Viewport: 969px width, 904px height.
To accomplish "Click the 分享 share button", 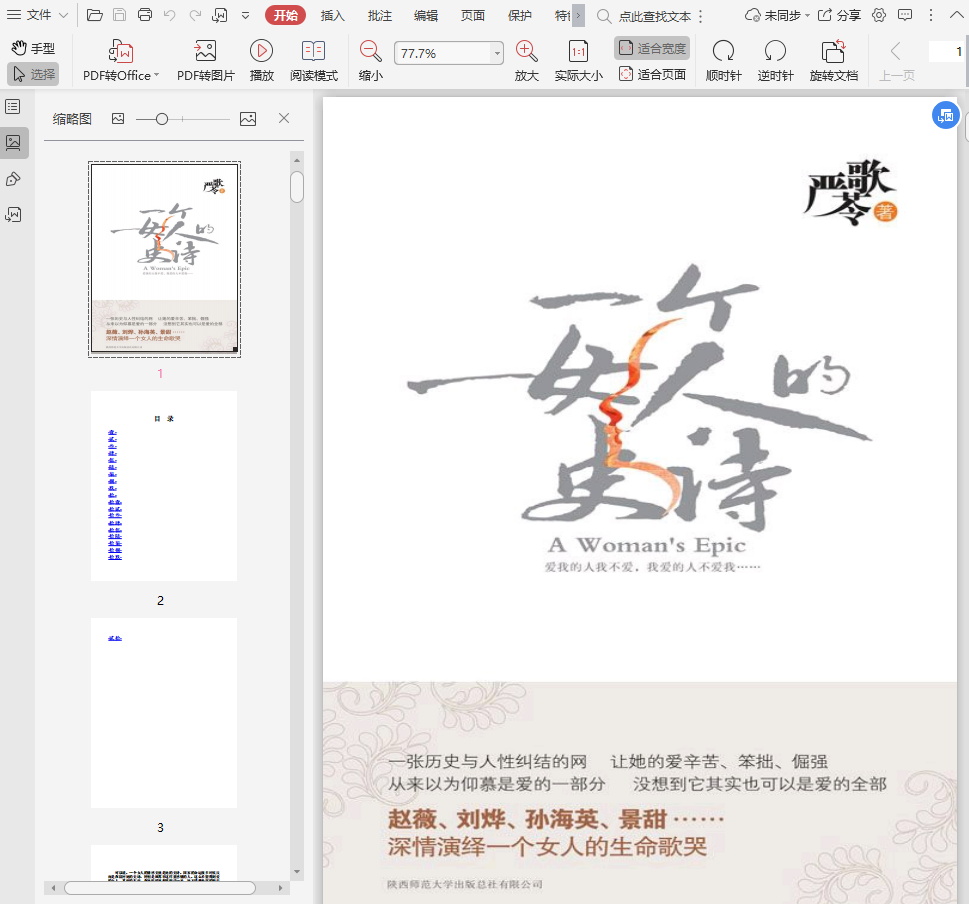I will click(839, 15).
